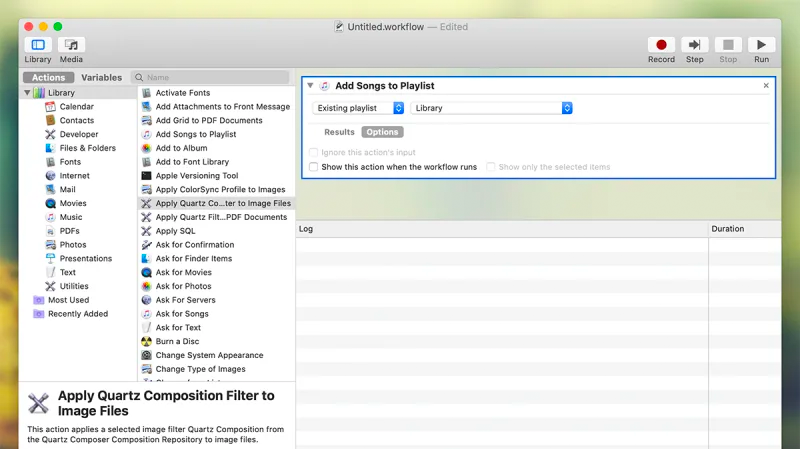Run the workflow with the Run button

761,45
